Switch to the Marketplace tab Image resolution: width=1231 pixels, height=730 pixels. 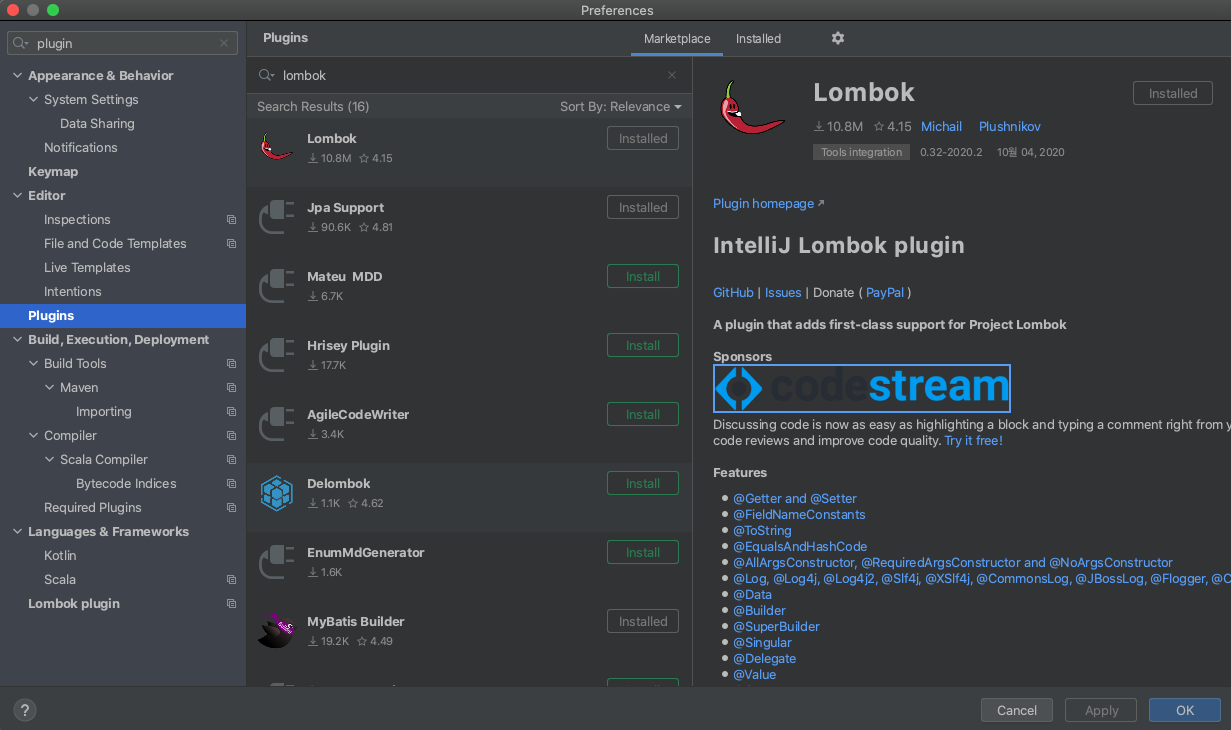[677, 39]
